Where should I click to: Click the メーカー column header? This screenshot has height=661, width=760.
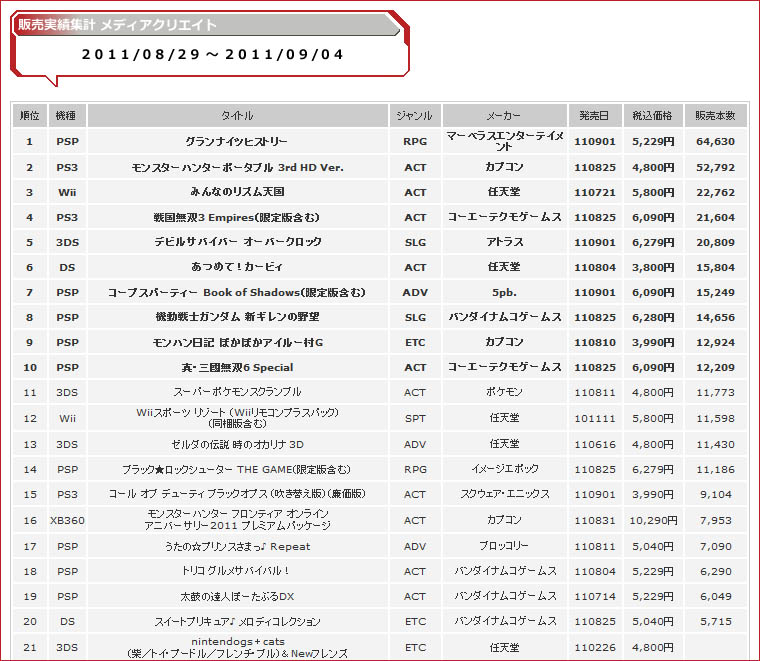[x=505, y=115]
